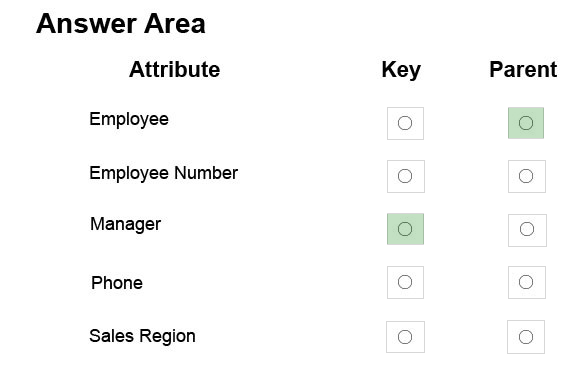Select Parent radio button for Manager
This screenshot has width=586, height=368.
(527, 229)
